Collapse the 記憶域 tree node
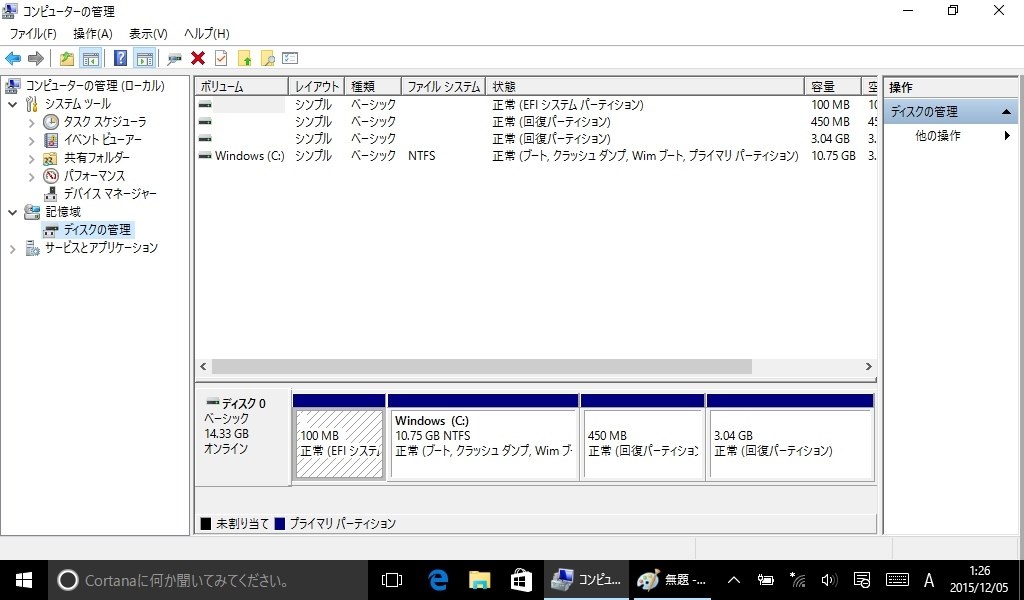The height and width of the screenshot is (600, 1024). click(12, 212)
